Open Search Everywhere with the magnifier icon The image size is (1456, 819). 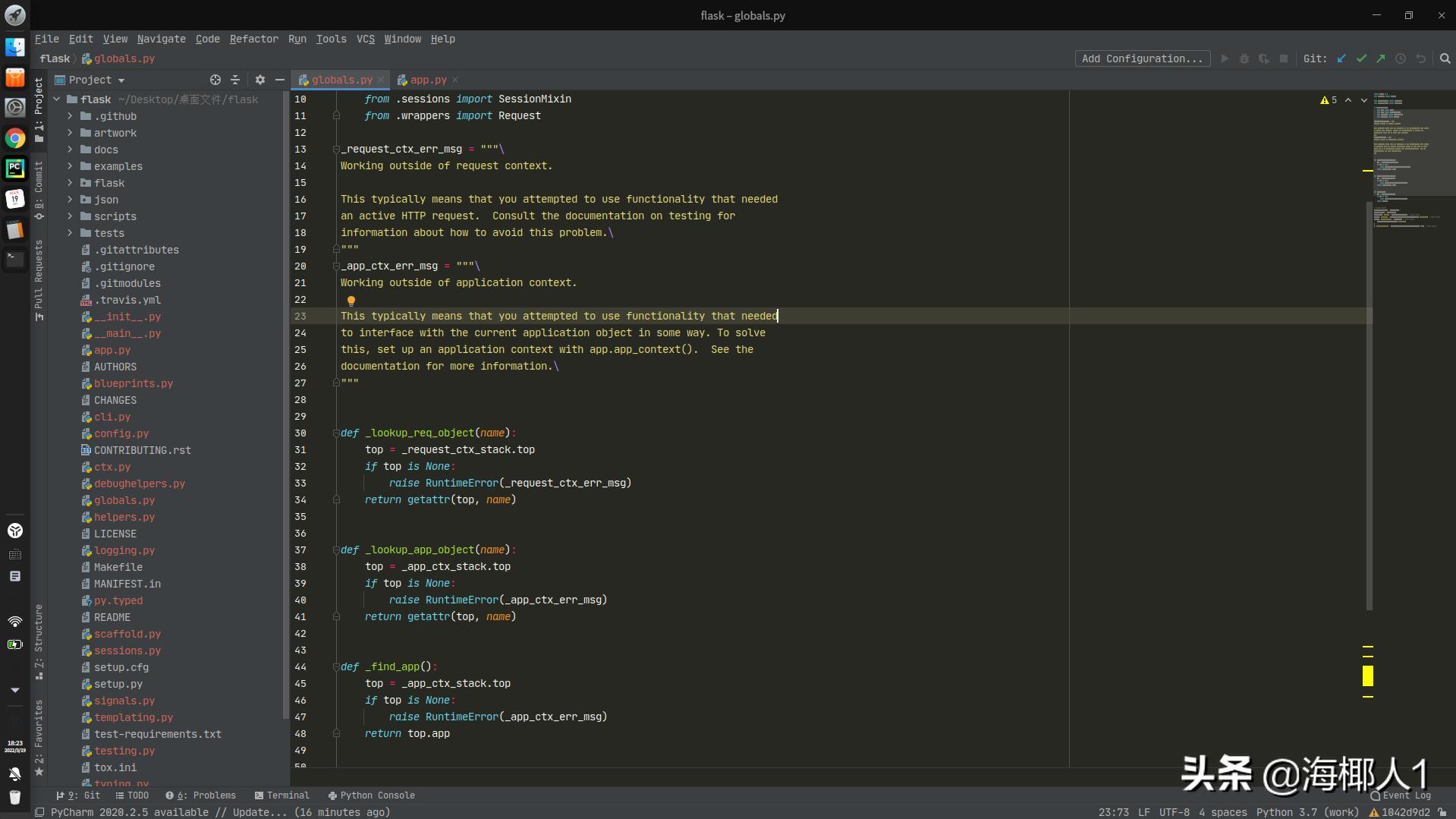(x=1445, y=58)
